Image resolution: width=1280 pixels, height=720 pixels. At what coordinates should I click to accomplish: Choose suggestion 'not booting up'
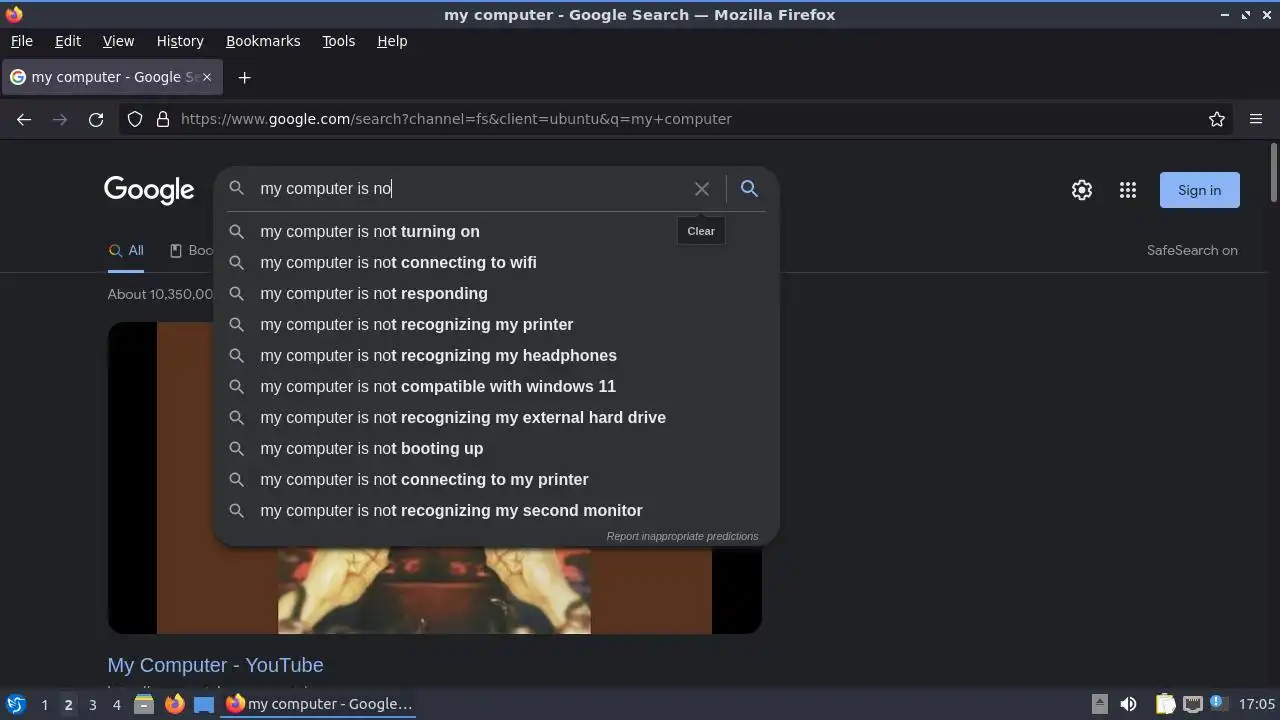[x=497, y=448]
